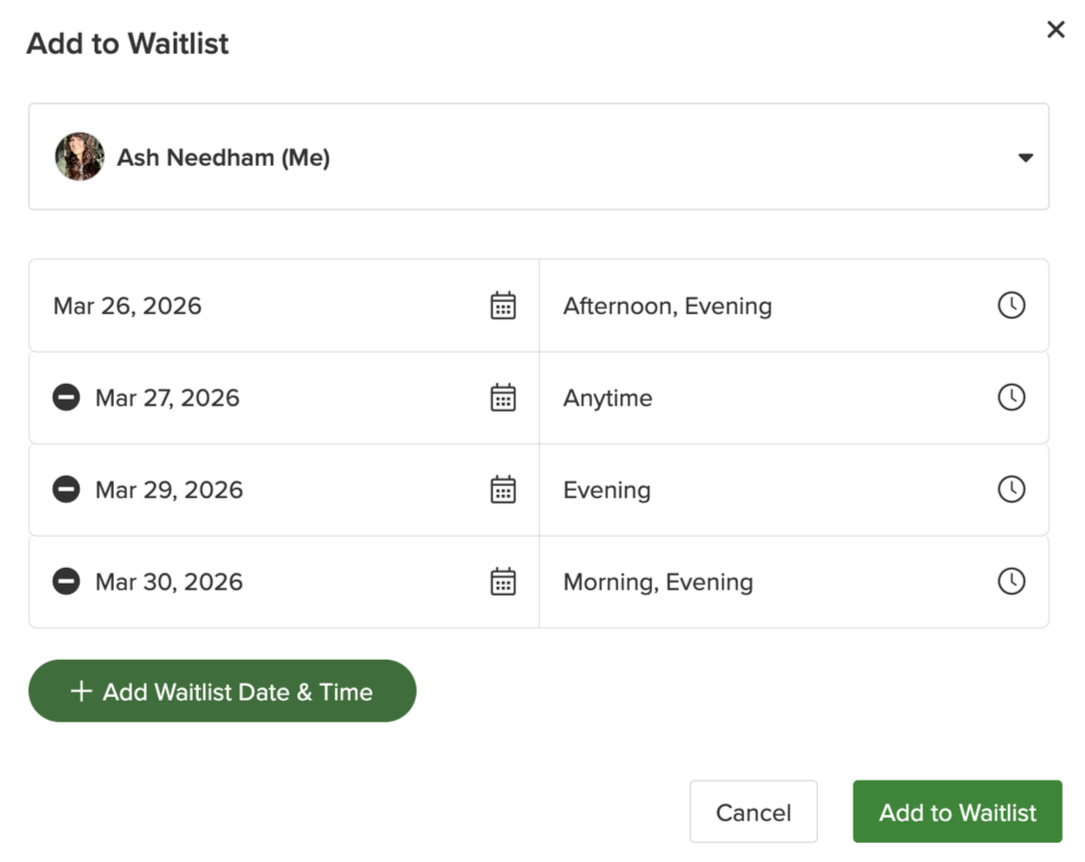This screenshot has height=862, width=1085.
Task: Click the Add to Waitlist title
Action: tap(127, 44)
